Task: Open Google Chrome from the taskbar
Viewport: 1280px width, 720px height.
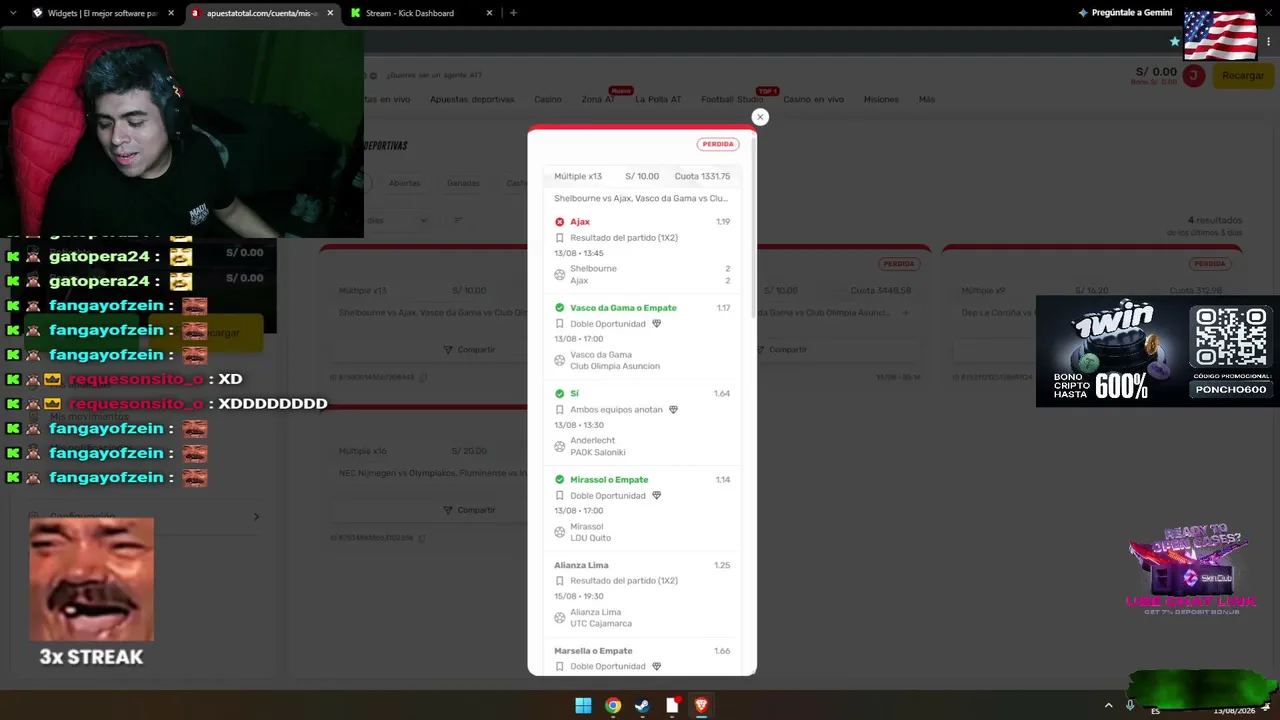Action: [613, 706]
